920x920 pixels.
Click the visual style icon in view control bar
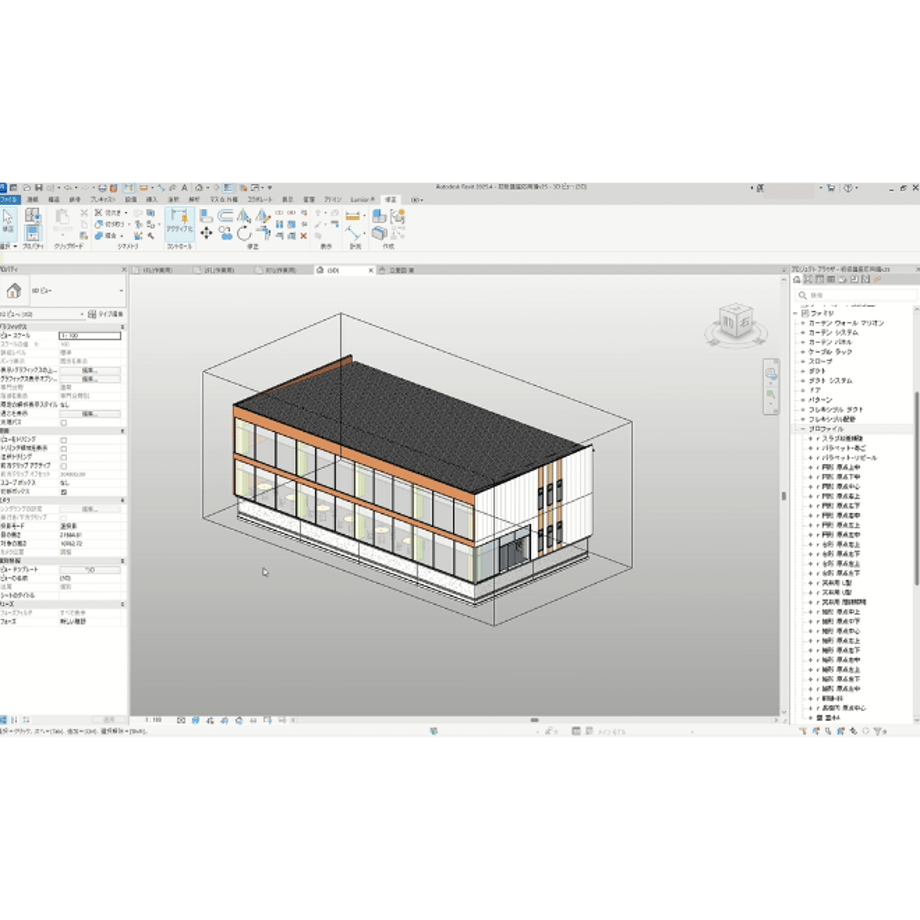click(x=195, y=720)
